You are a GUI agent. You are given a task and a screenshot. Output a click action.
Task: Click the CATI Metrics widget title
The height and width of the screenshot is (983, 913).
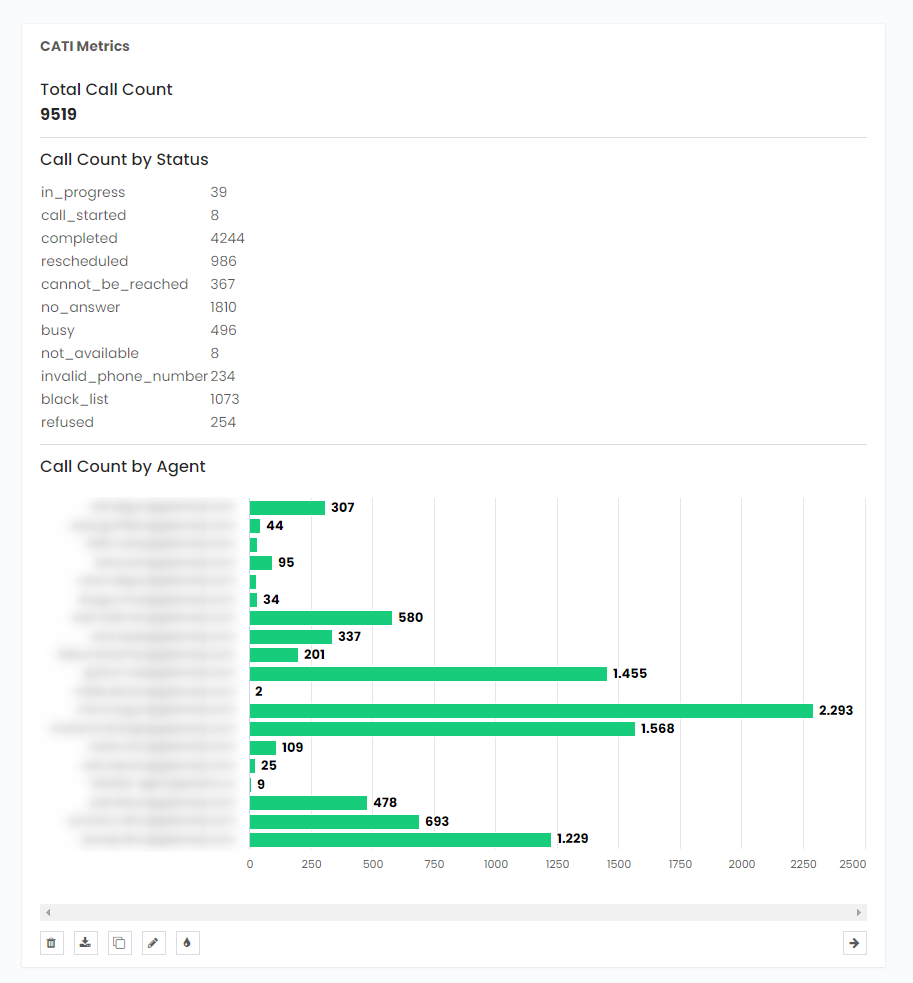(x=84, y=46)
